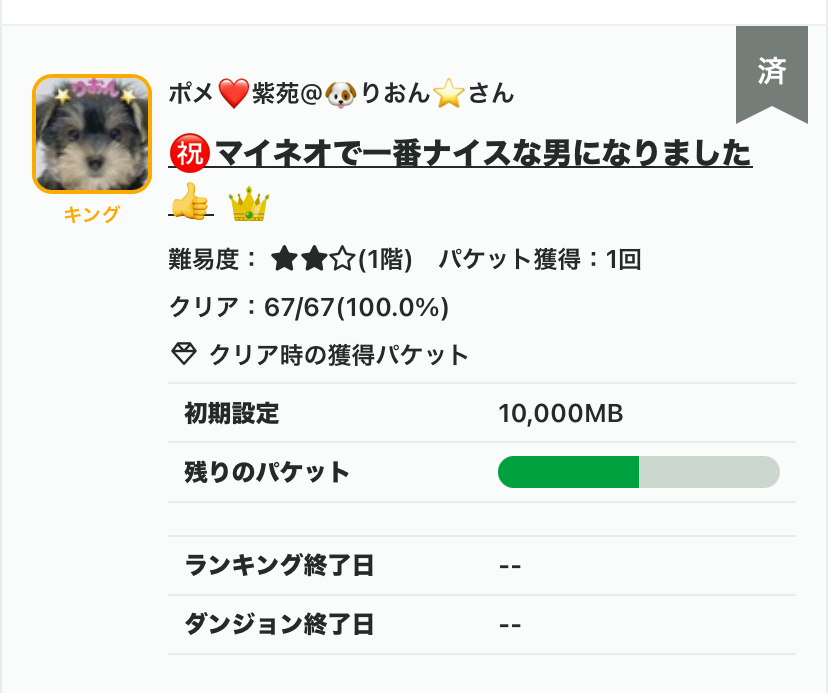
Task: Open the マイネオで一番ナイスな男になりました dungeon title
Action: click(483, 154)
